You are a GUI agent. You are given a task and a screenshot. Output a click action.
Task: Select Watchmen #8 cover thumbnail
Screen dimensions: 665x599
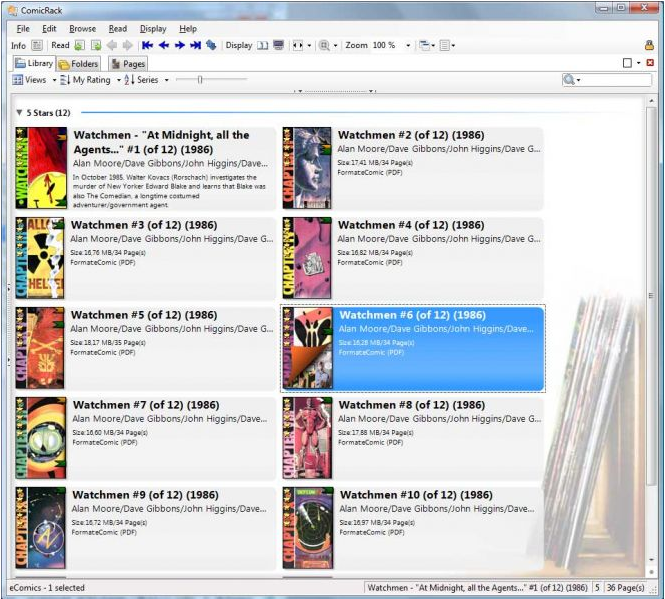(x=307, y=438)
